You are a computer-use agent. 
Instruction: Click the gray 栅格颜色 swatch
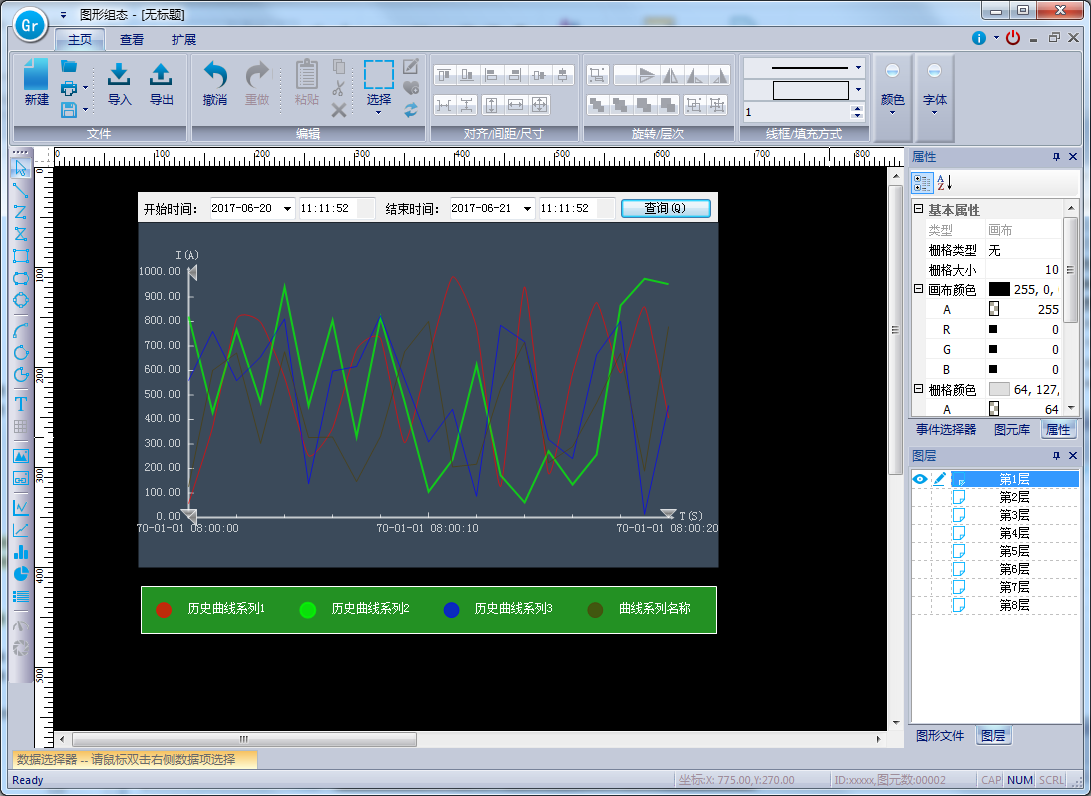tap(999, 389)
